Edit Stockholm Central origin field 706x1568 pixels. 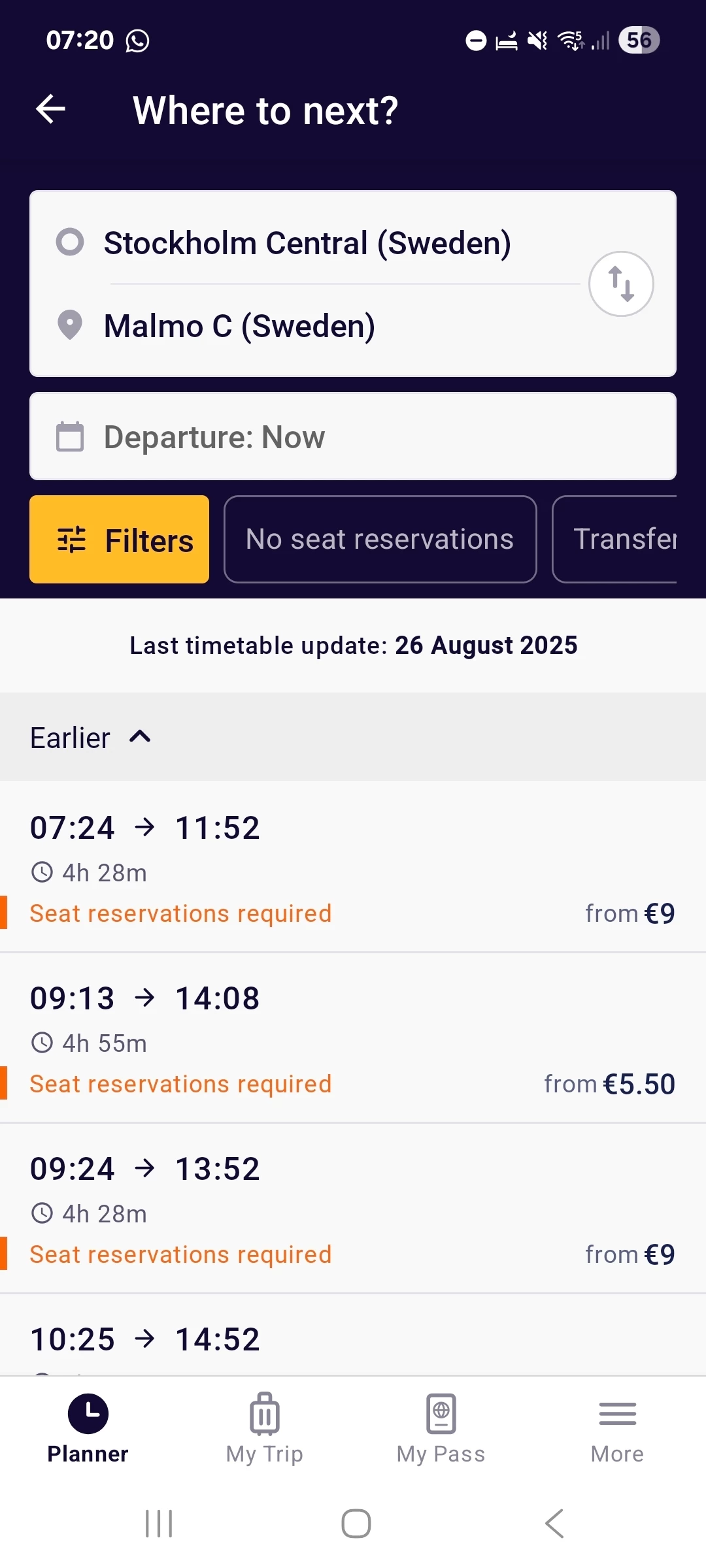(307, 243)
